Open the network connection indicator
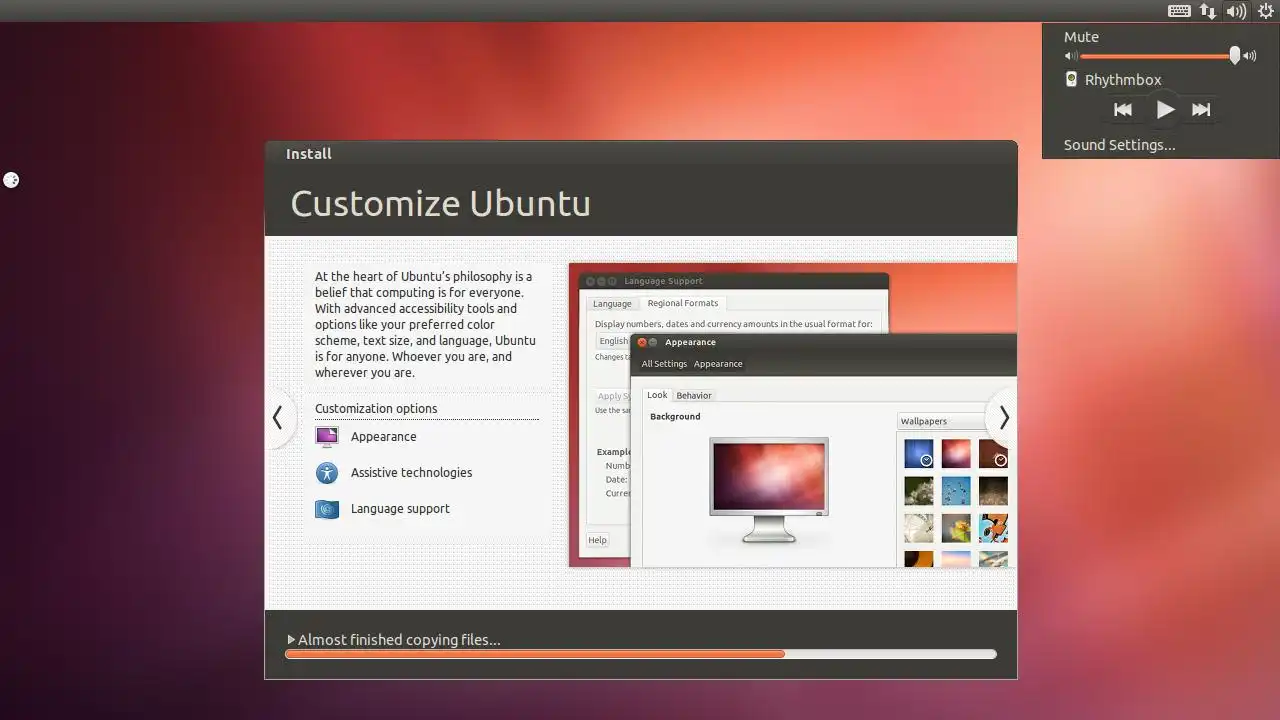The height and width of the screenshot is (720, 1280). 1208,11
